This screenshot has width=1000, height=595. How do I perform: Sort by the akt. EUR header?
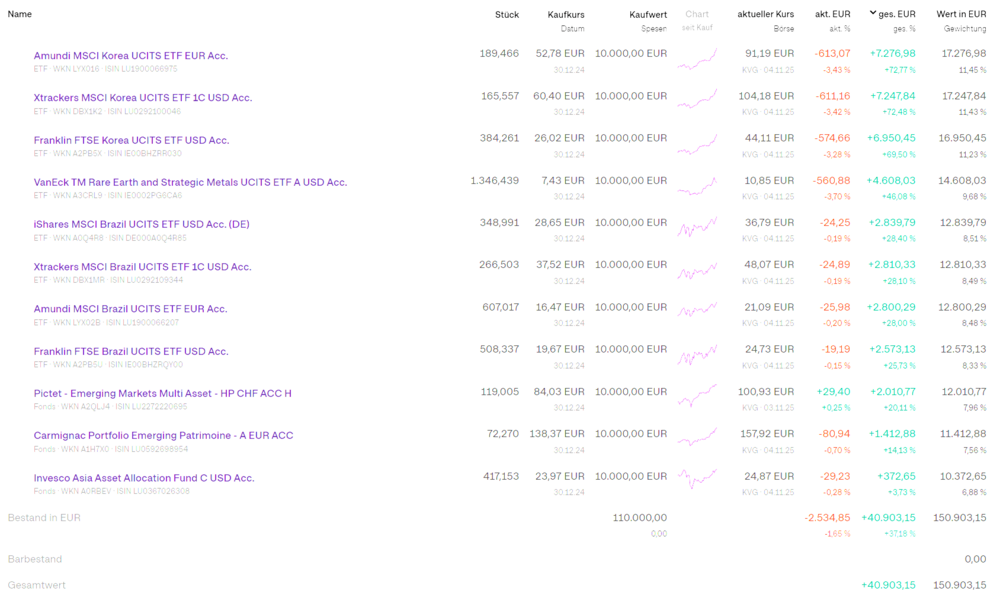coord(832,14)
